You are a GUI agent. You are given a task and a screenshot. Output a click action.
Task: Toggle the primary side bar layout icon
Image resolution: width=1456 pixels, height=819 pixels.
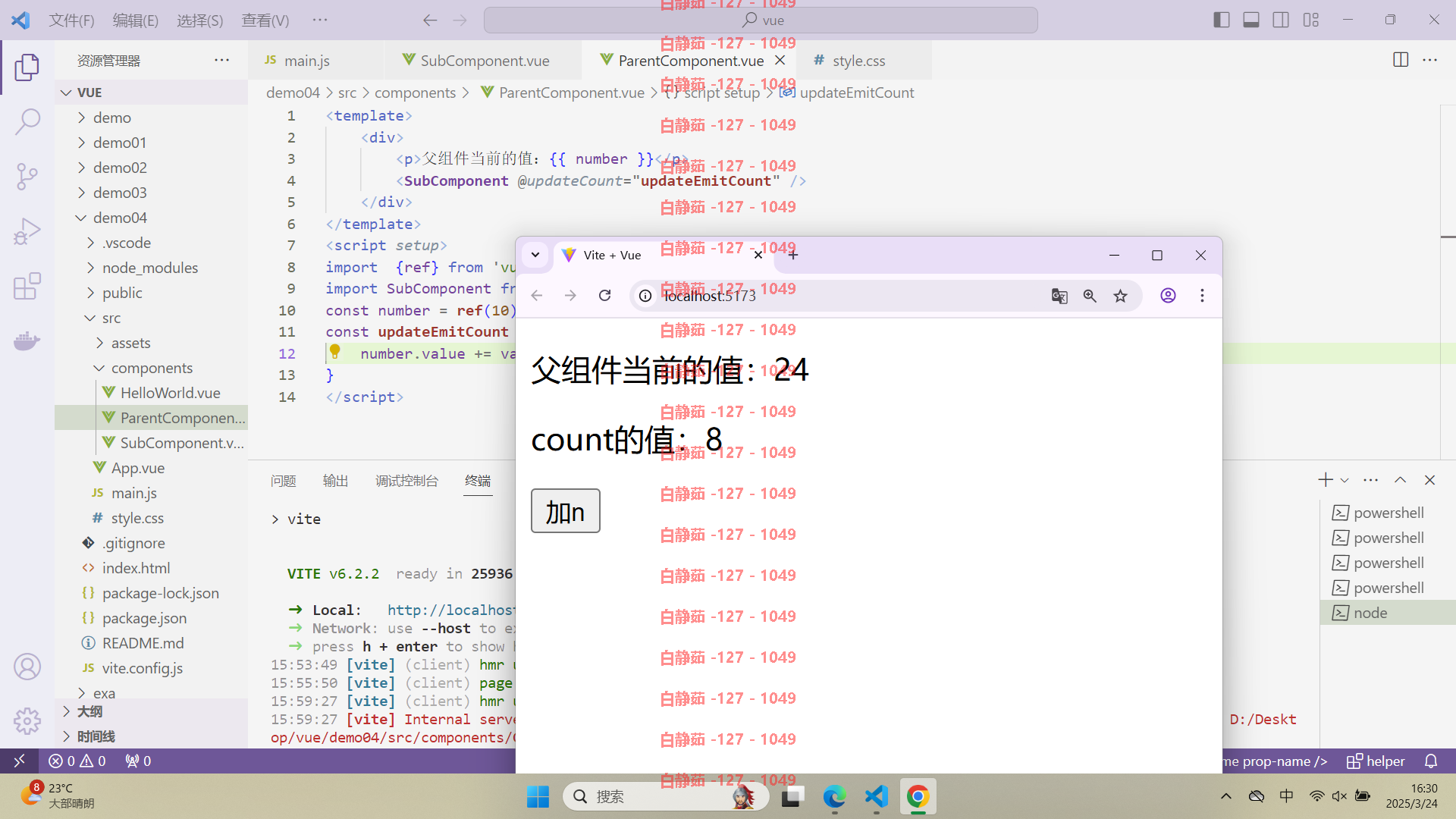tap(1221, 20)
